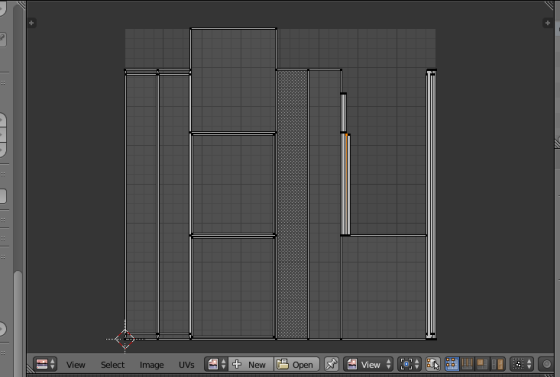Screen dimensions: 560x377
Task: Open the View mode dropdown
Action: tap(368, 364)
